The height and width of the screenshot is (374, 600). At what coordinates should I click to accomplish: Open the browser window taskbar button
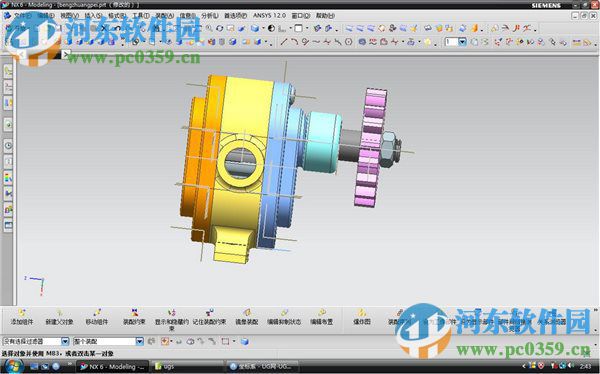(262, 367)
